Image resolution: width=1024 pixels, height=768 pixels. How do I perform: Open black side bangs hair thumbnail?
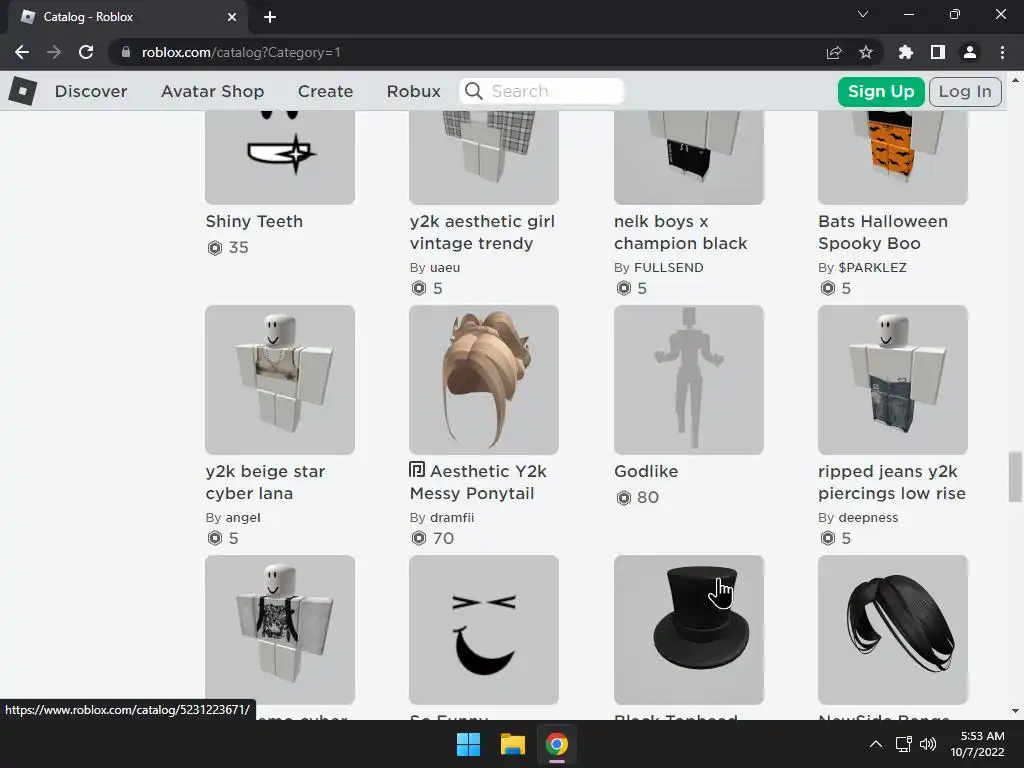tap(893, 630)
